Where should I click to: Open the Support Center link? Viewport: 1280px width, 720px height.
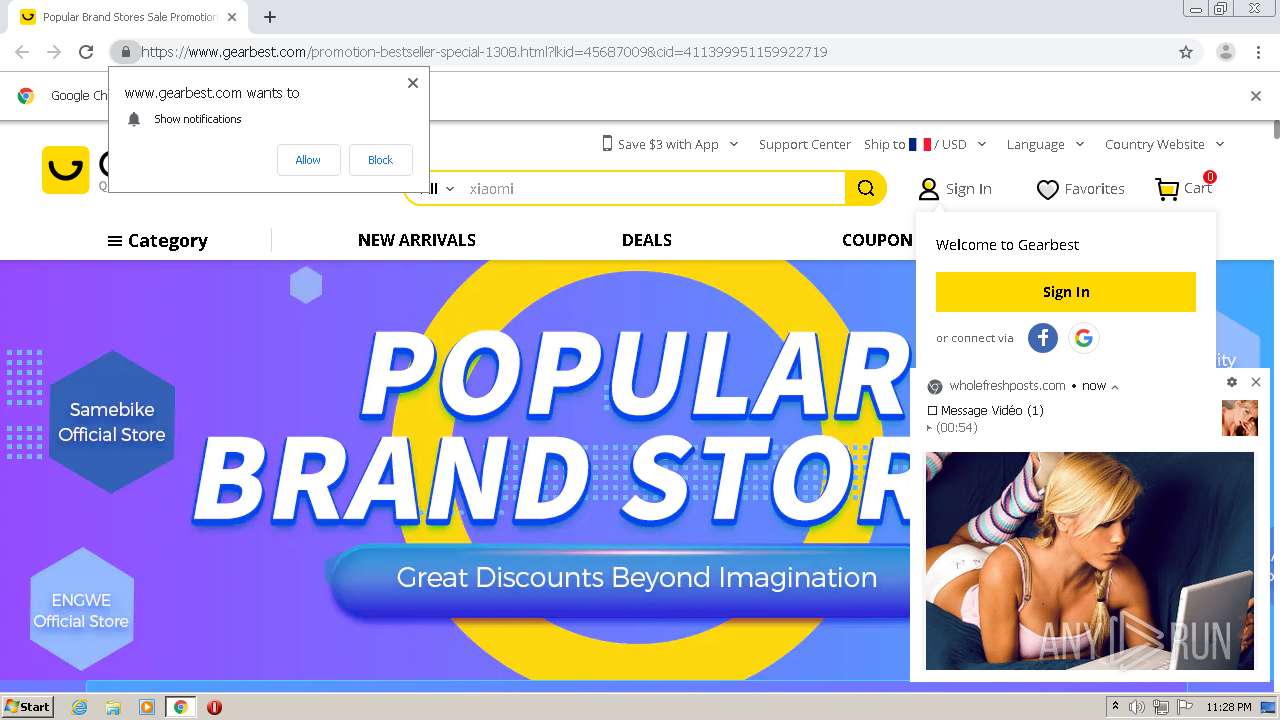[x=805, y=144]
